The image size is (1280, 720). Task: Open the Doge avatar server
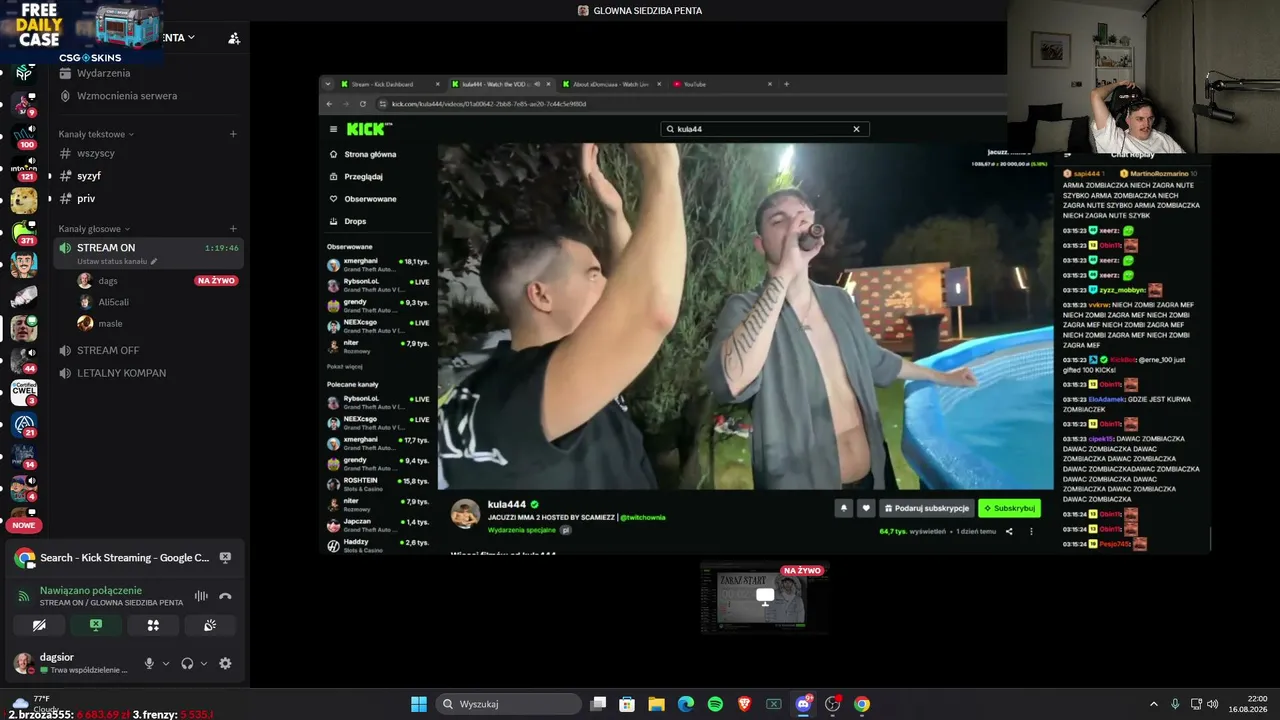[x=24, y=201]
